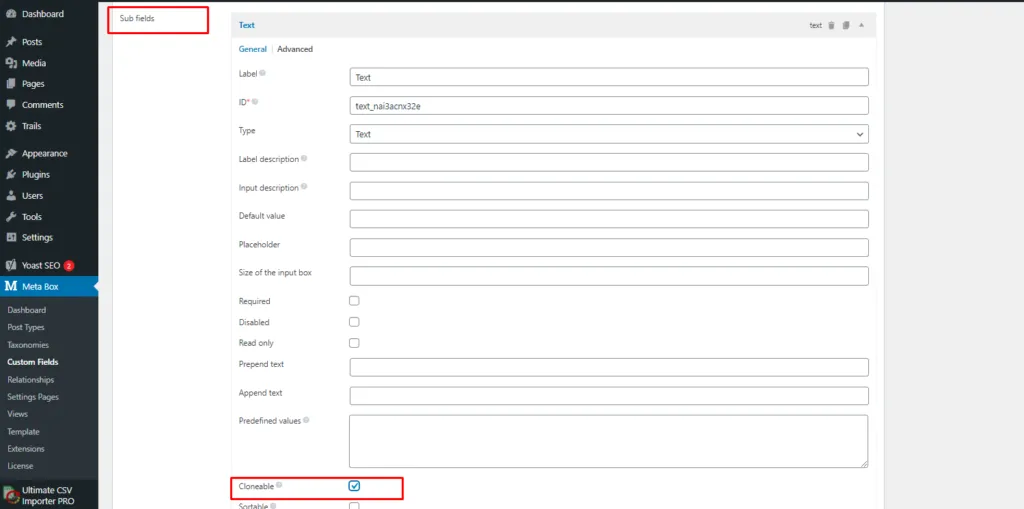Viewport: 1024px width, 509px height.
Task: Click the Predefined values textarea
Action: [x=609, y=441]
